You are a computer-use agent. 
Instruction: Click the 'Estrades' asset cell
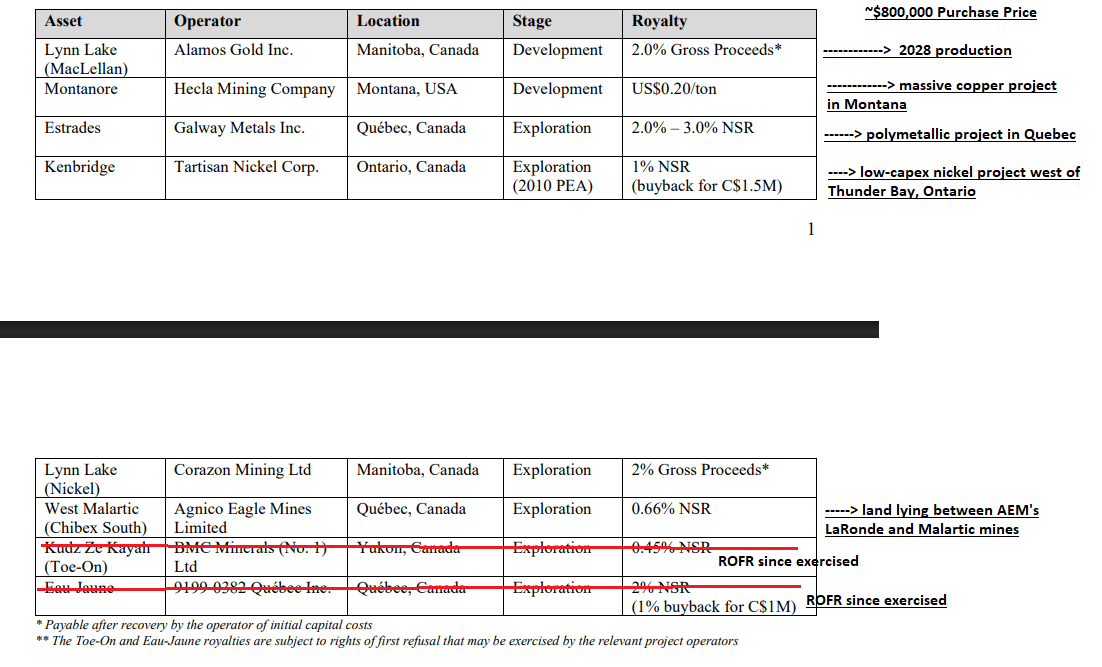pyautogui.click(x=101, y=136)
